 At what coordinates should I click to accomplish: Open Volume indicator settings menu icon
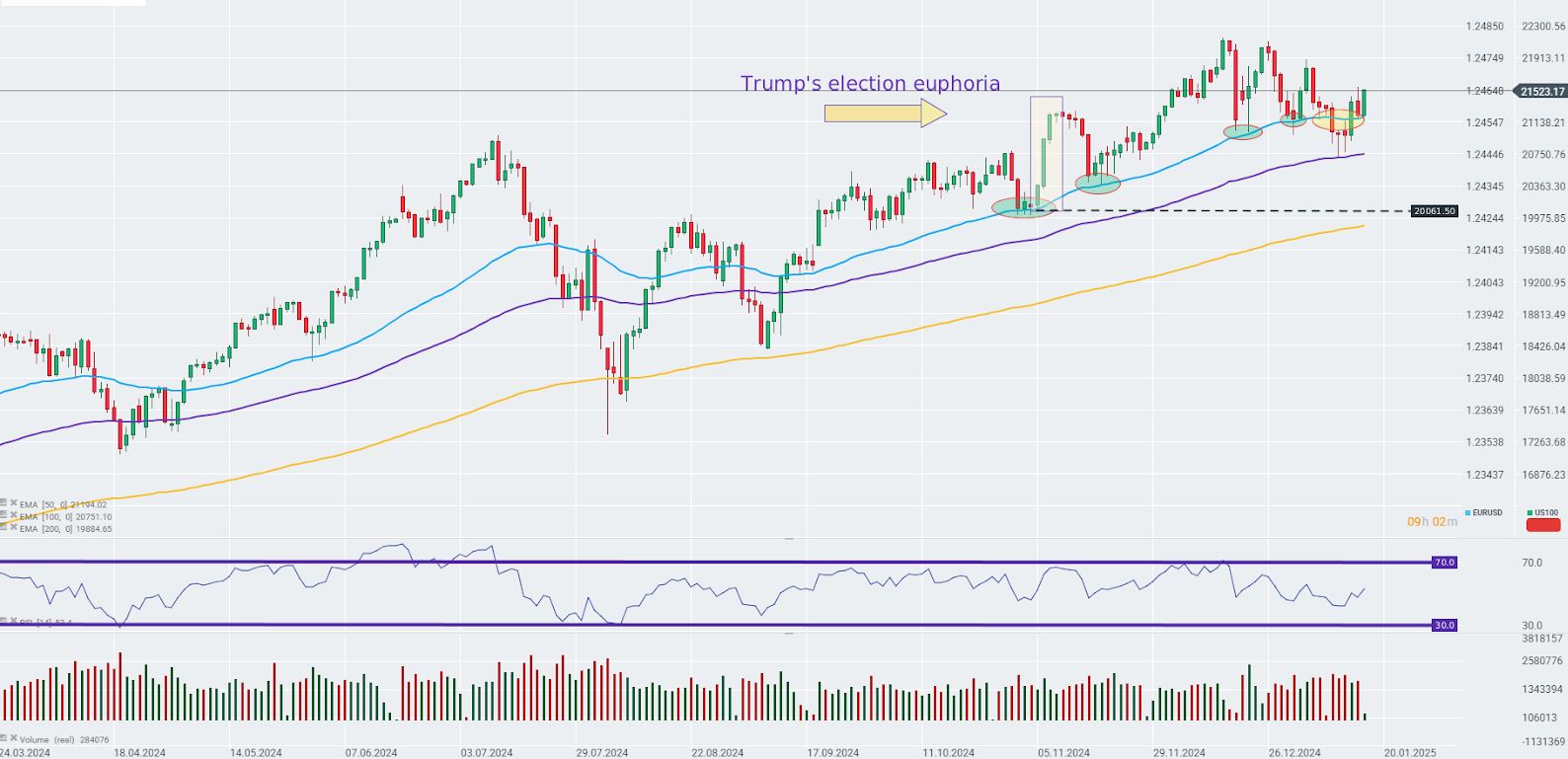pyautogui.click(x=4, y=738)
